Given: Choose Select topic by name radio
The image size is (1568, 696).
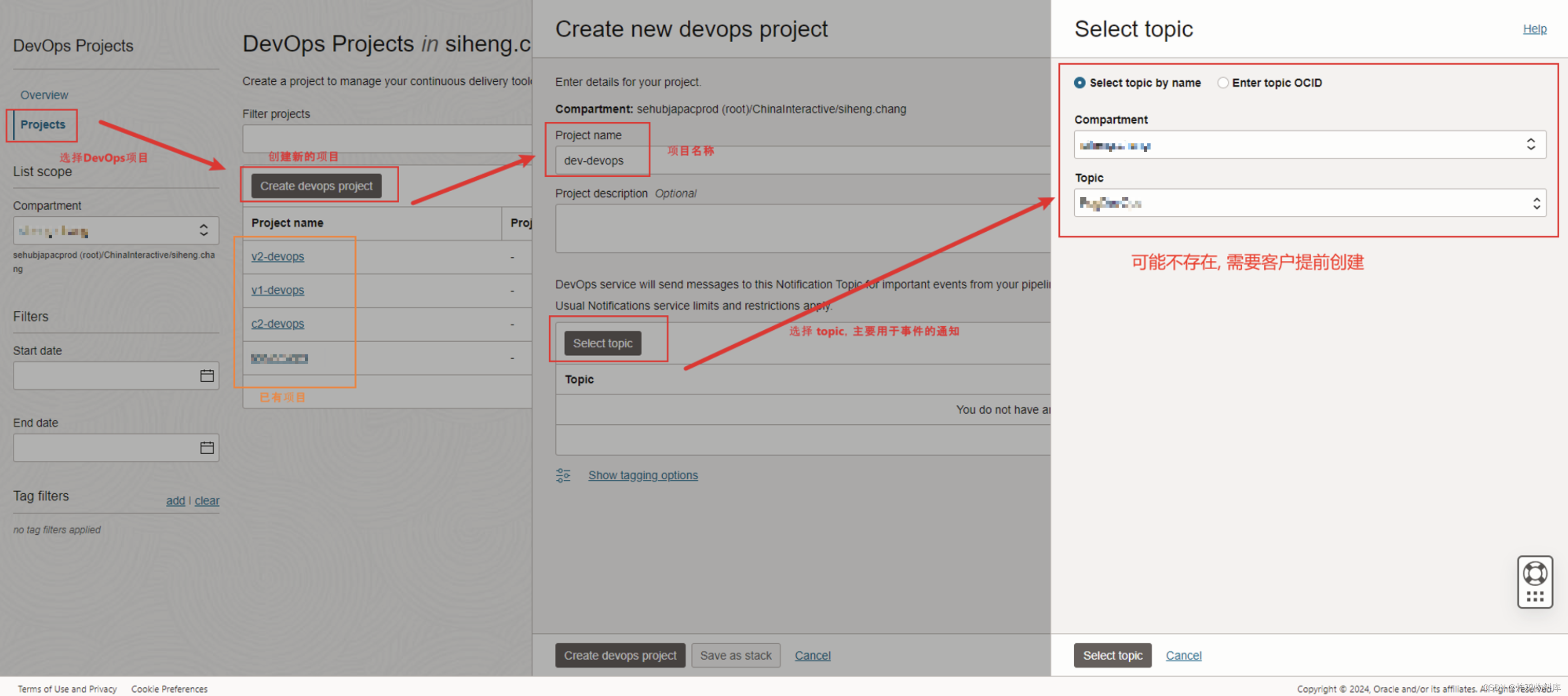Looking at the screenshot, I should coord(1079,83).
